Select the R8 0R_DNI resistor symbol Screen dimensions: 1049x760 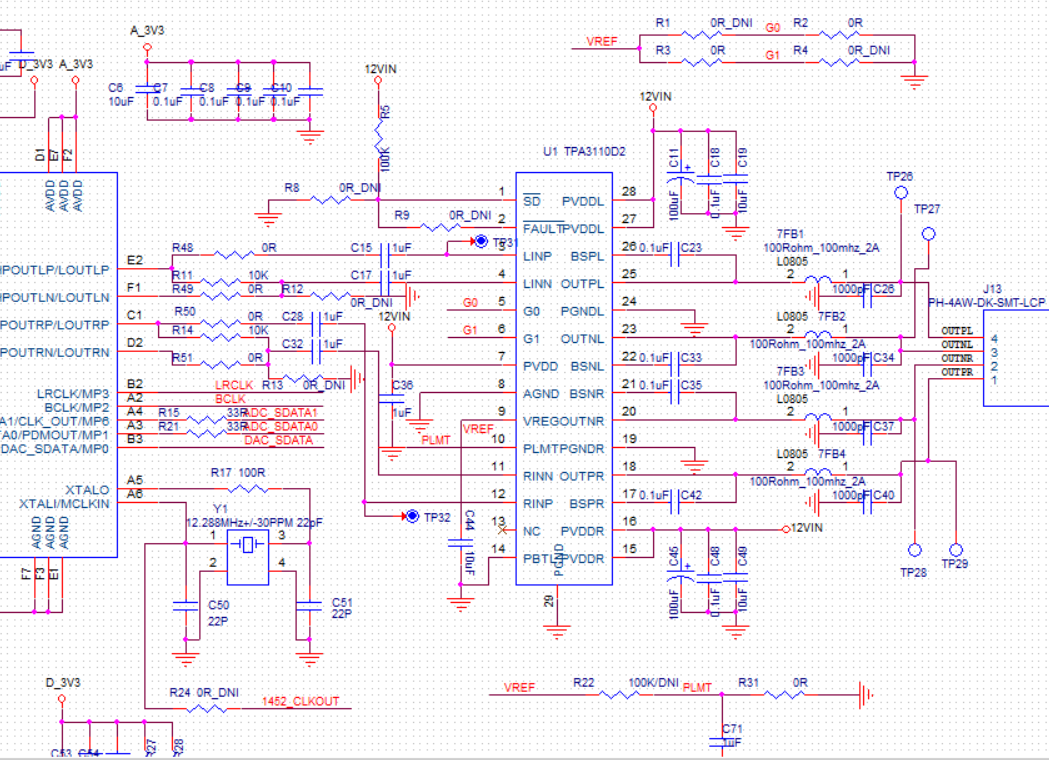[330, 199]
